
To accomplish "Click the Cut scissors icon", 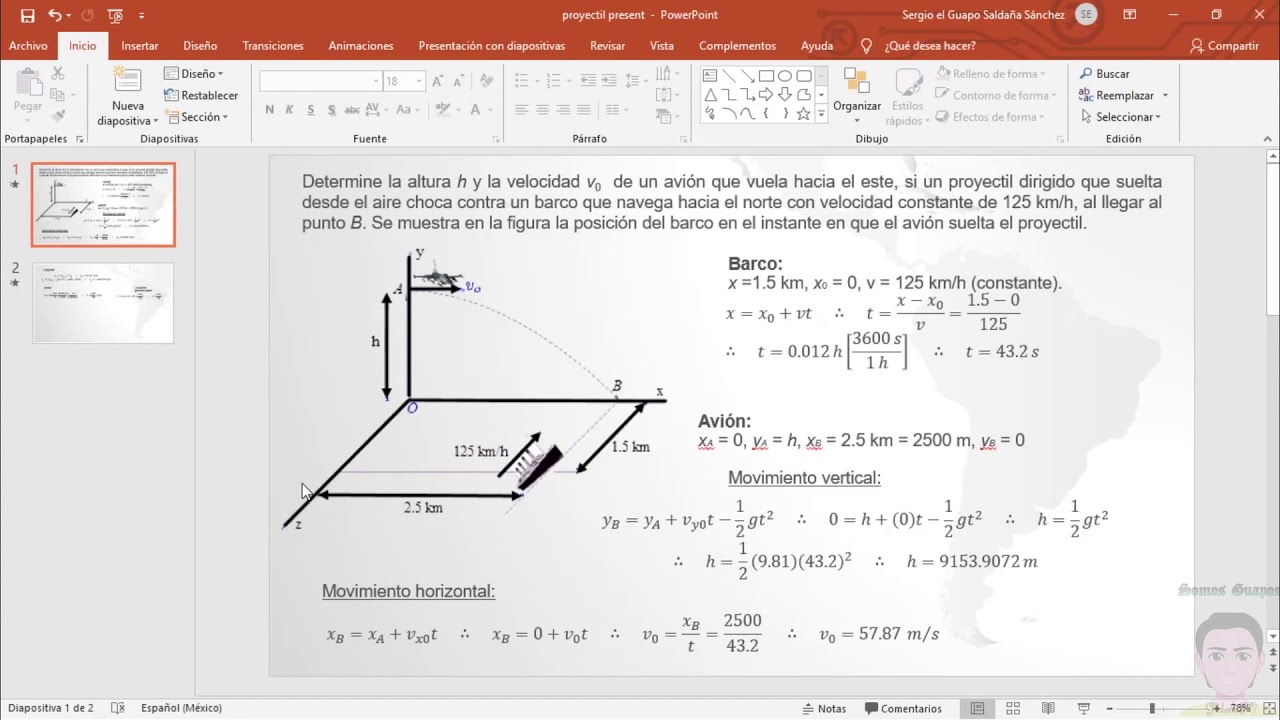I will 58,74.
